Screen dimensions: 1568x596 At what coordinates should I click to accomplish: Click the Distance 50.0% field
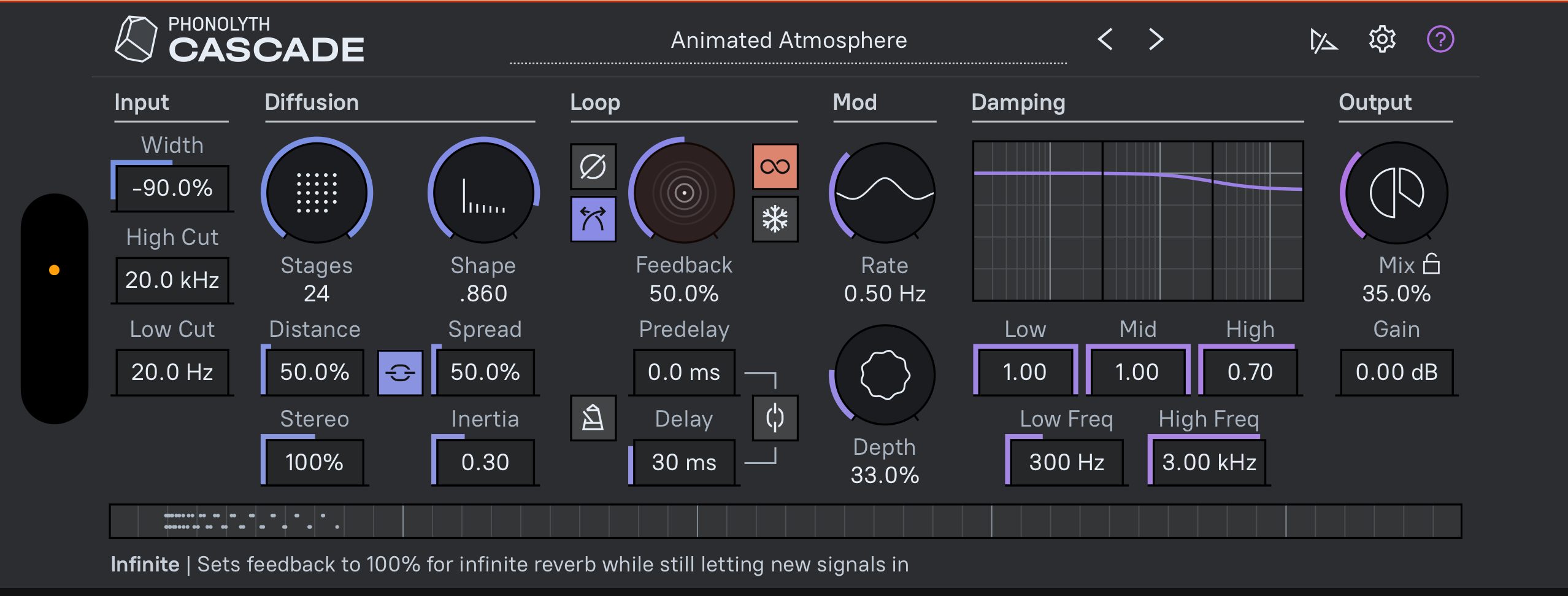[x=315, y=372]
